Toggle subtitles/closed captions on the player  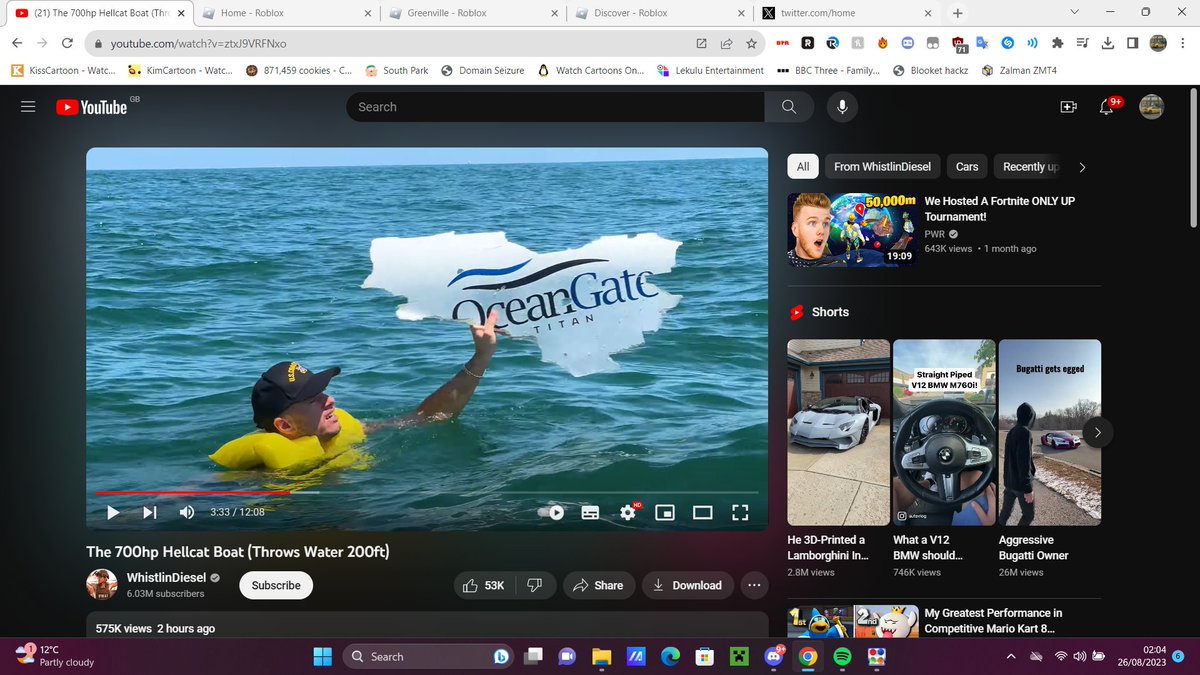click(591, 512)
